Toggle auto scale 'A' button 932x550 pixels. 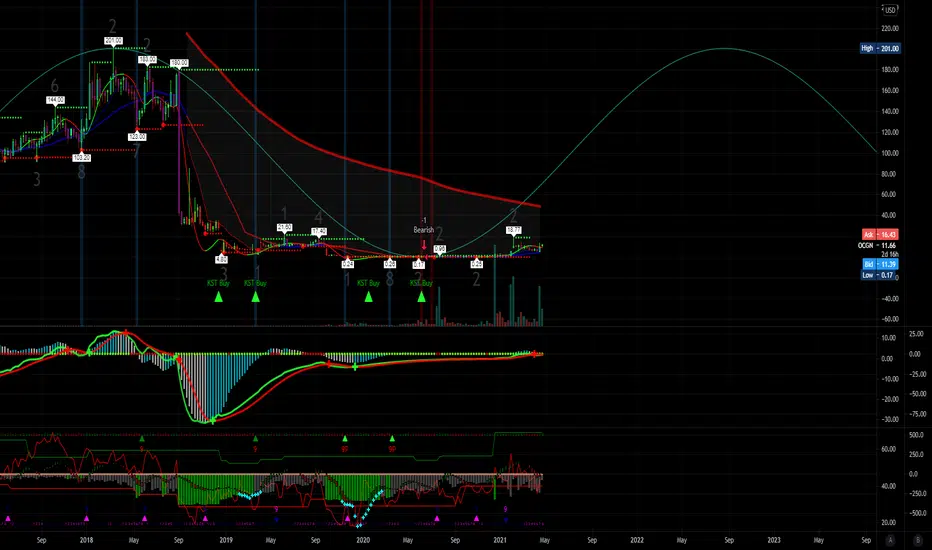[890, 540]
